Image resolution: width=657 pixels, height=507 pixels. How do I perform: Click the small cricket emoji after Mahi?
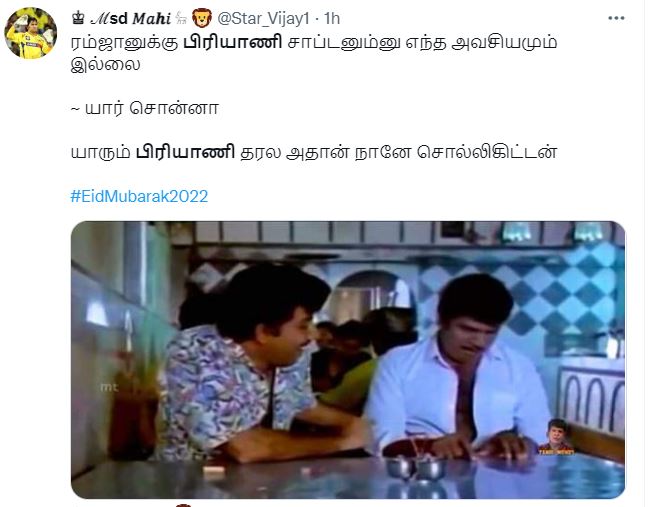tap(181, 18)
